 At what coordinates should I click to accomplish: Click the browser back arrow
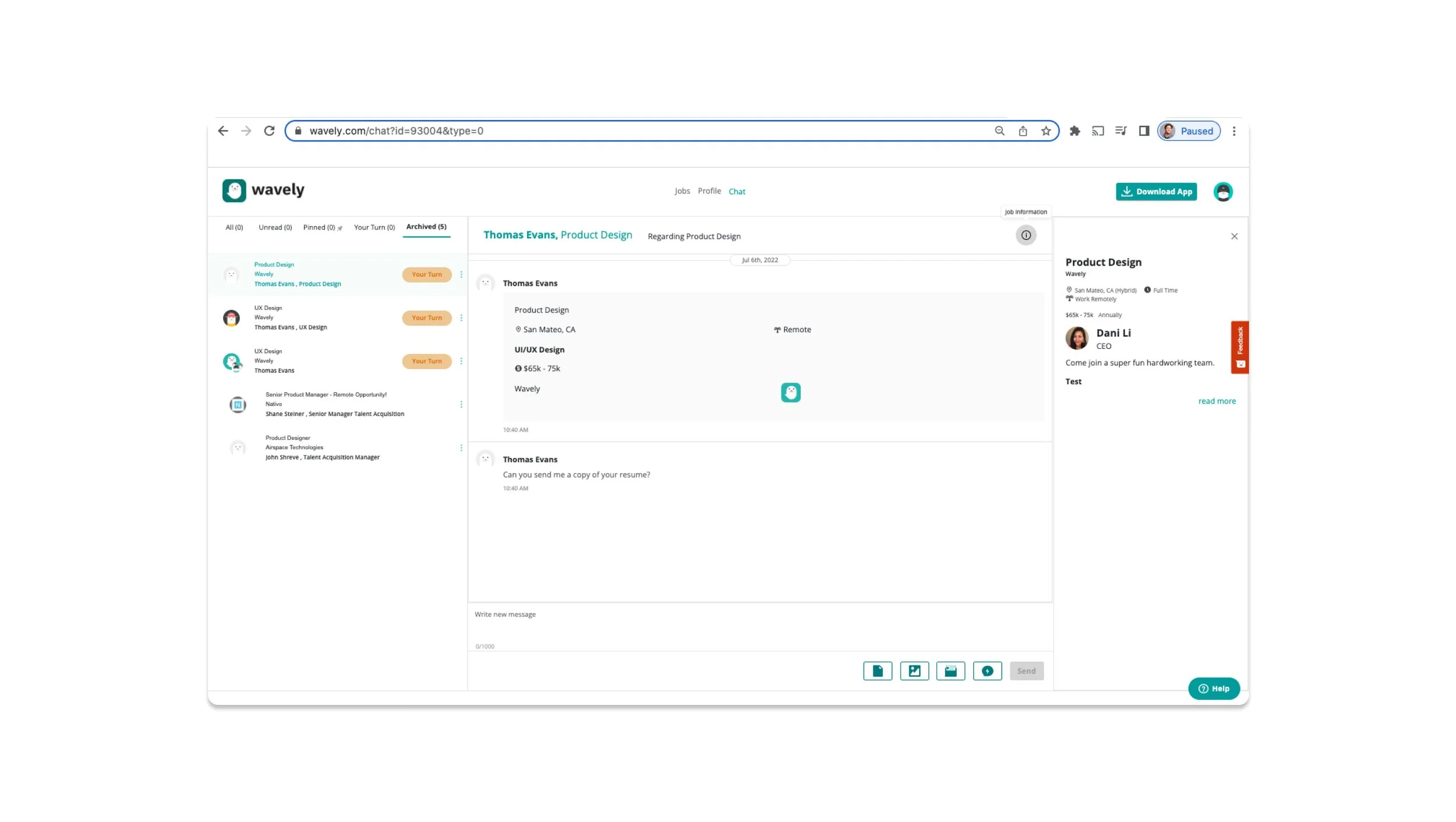coord(223,131)
